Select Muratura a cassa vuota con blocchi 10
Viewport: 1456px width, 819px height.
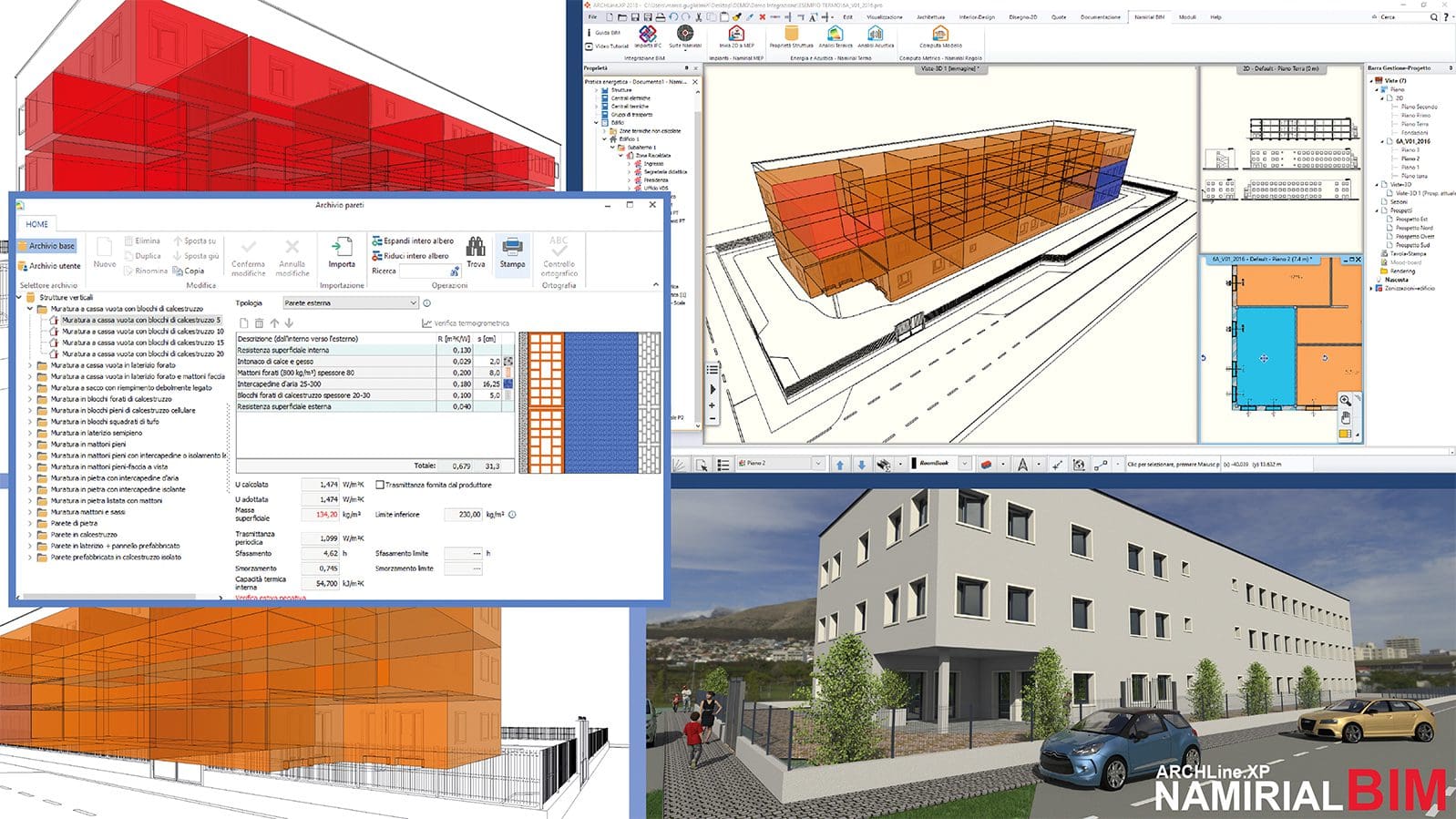(142, 332)
